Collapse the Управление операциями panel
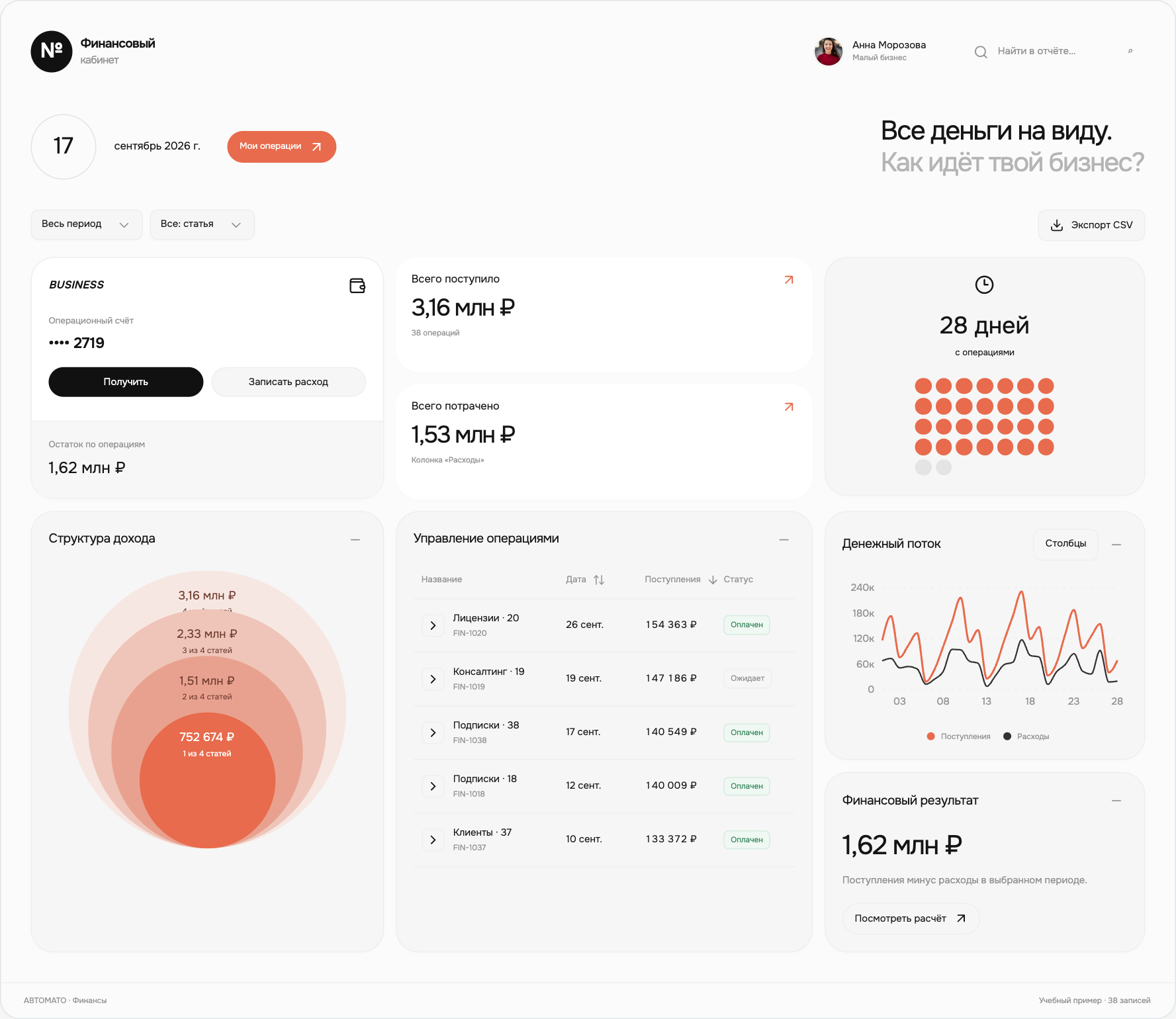 point(784,540)
